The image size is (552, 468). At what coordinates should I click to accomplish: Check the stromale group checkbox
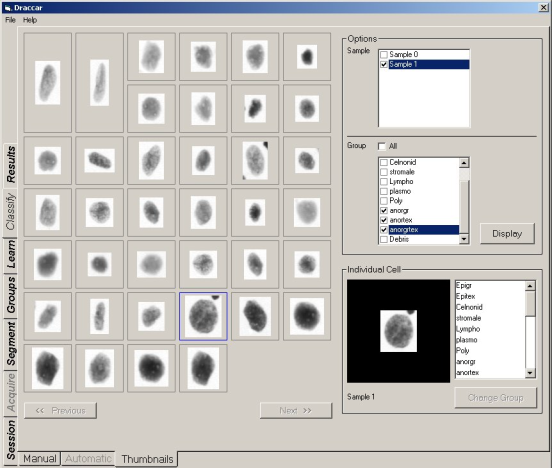click(x=384, y=172)
